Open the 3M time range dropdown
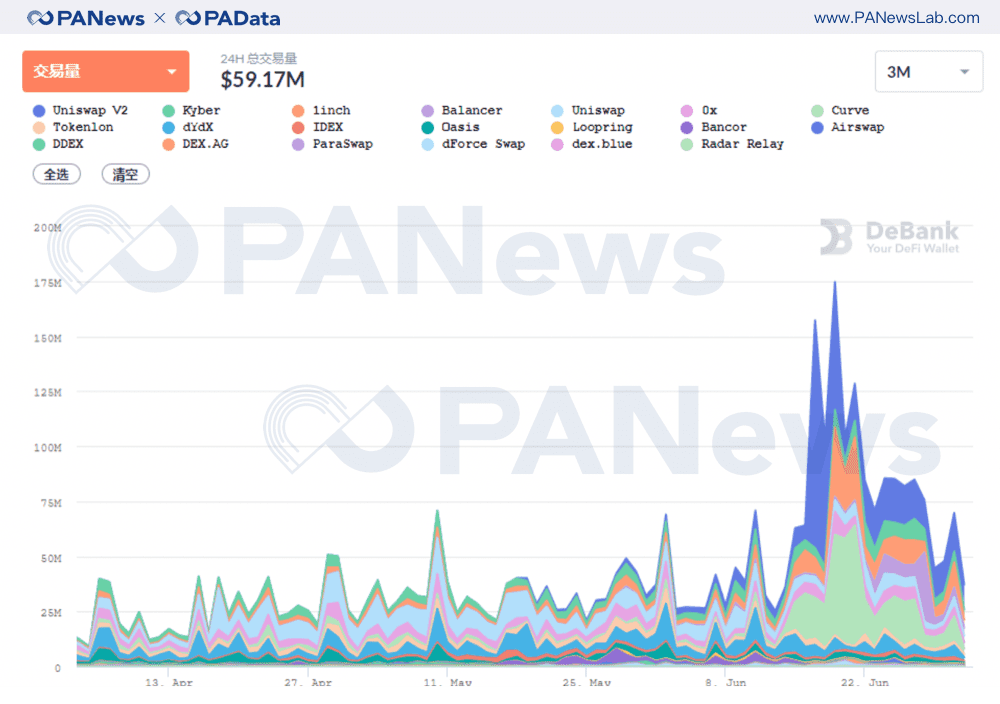1000x704 pixels. coord(929,71)
